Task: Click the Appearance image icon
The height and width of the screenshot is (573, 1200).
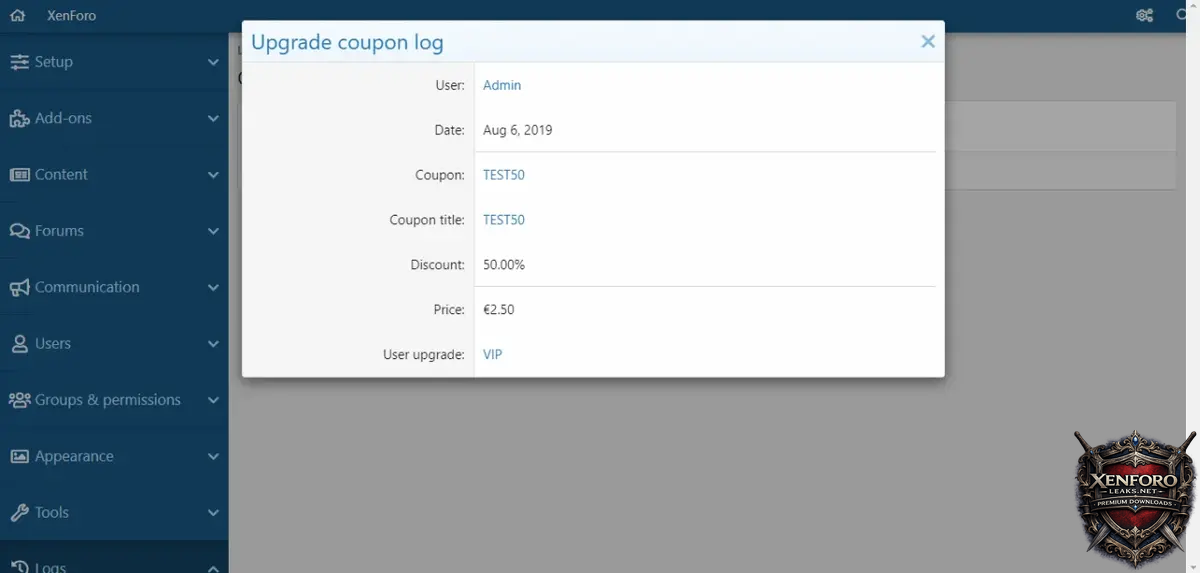Action: pos(19,457)
